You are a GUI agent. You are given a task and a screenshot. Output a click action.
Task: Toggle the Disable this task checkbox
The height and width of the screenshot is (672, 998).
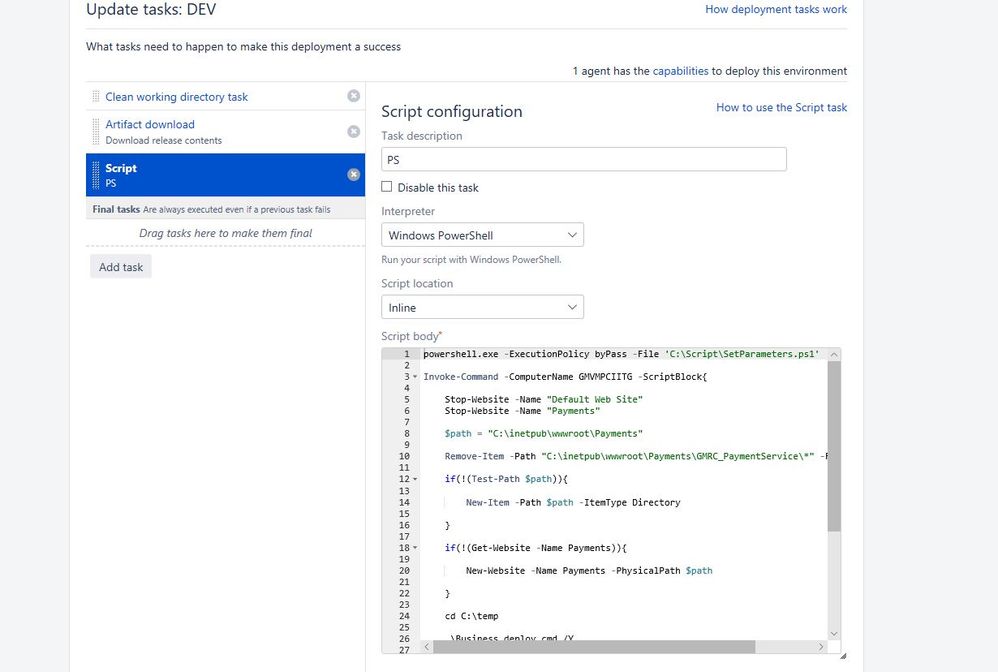[386, 186]
